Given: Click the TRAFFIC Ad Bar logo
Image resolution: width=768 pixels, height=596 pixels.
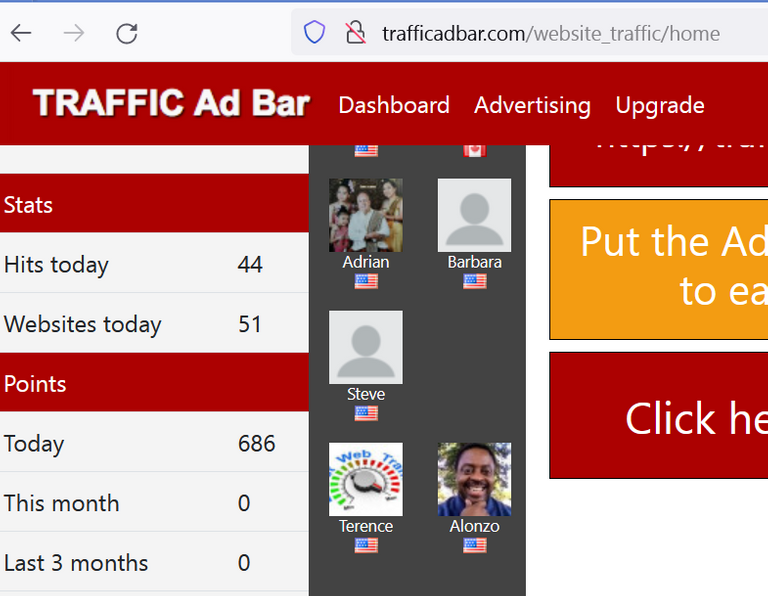Looking at the screenshot, I should click(171, 103).
